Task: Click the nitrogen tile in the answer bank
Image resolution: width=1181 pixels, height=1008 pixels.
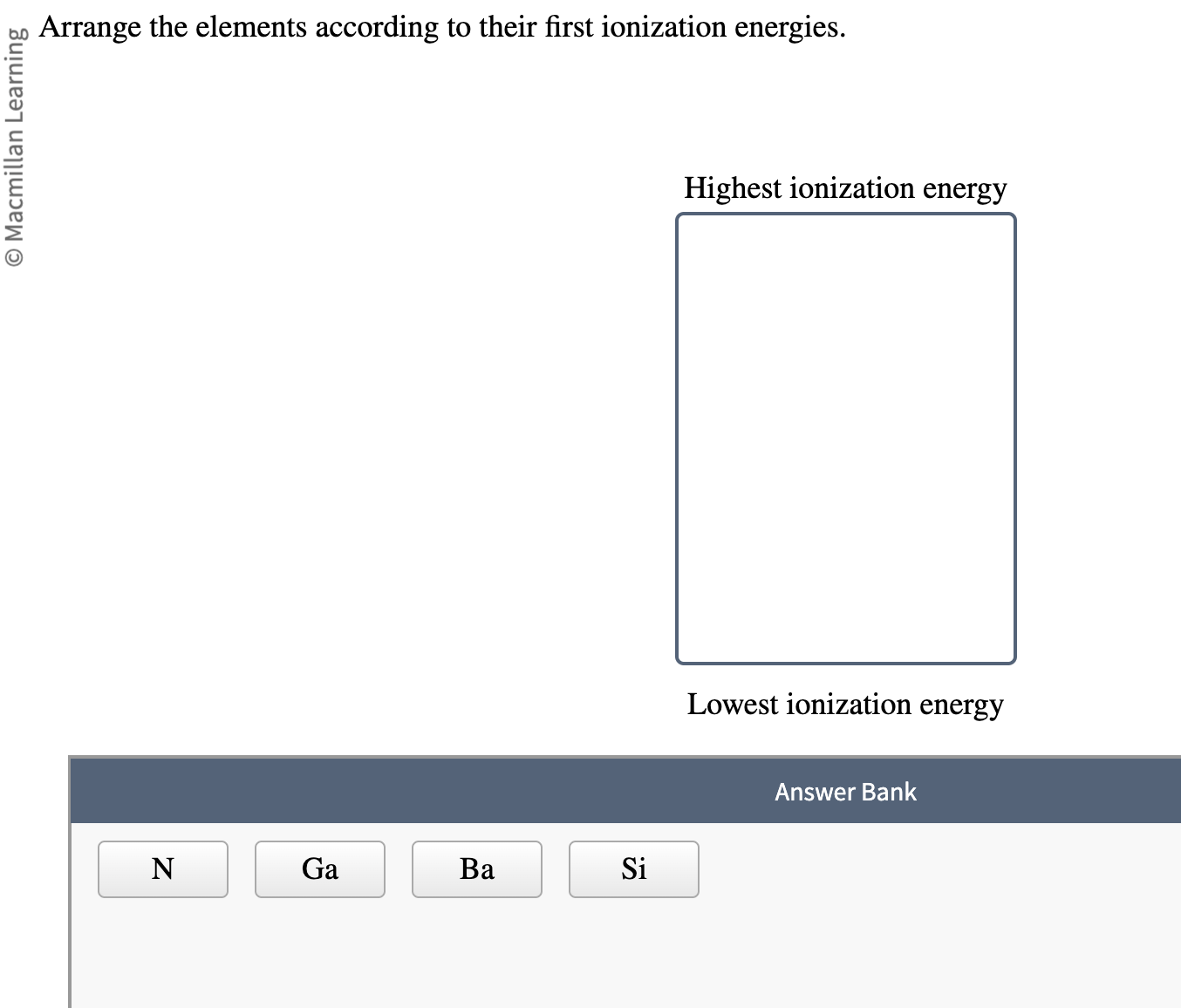Action: click(x=162, y=868)
